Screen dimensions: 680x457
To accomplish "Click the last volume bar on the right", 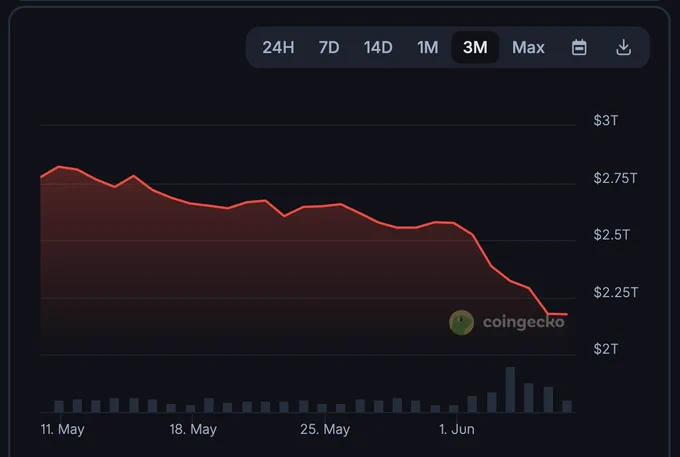I will tap(567, 406).
